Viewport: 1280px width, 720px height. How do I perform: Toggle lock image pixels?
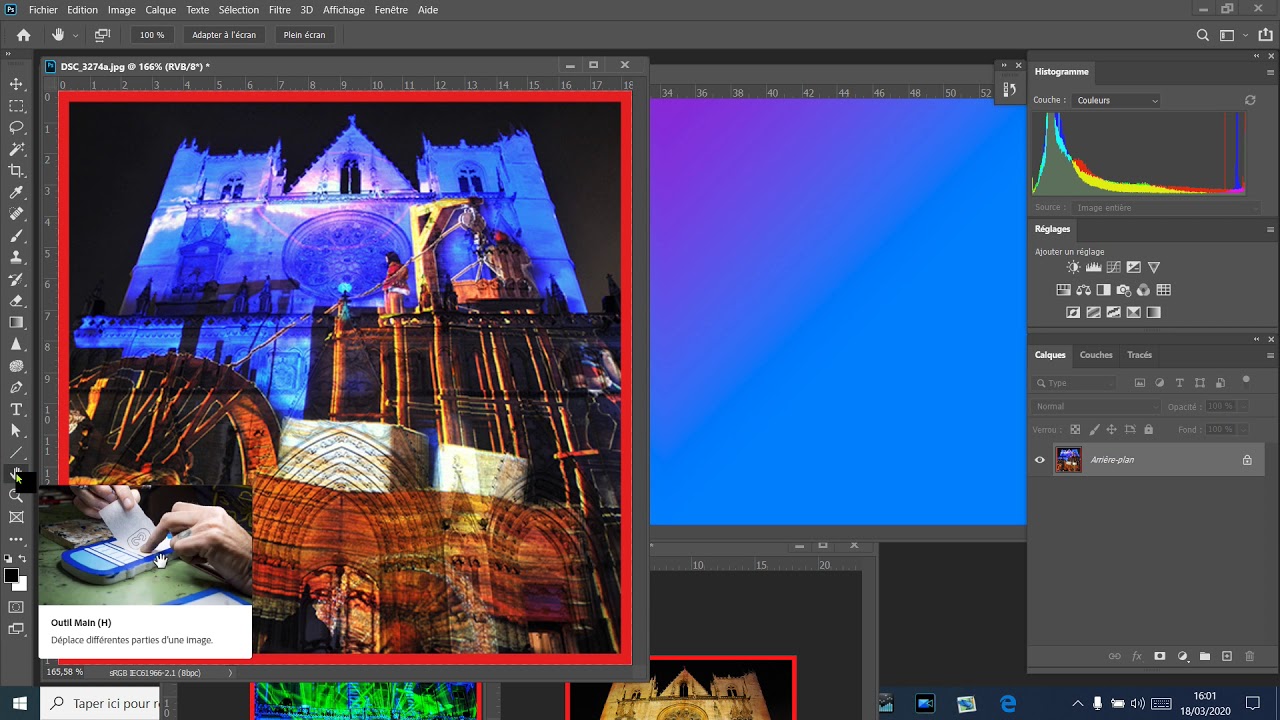[x=1094, y=429]
